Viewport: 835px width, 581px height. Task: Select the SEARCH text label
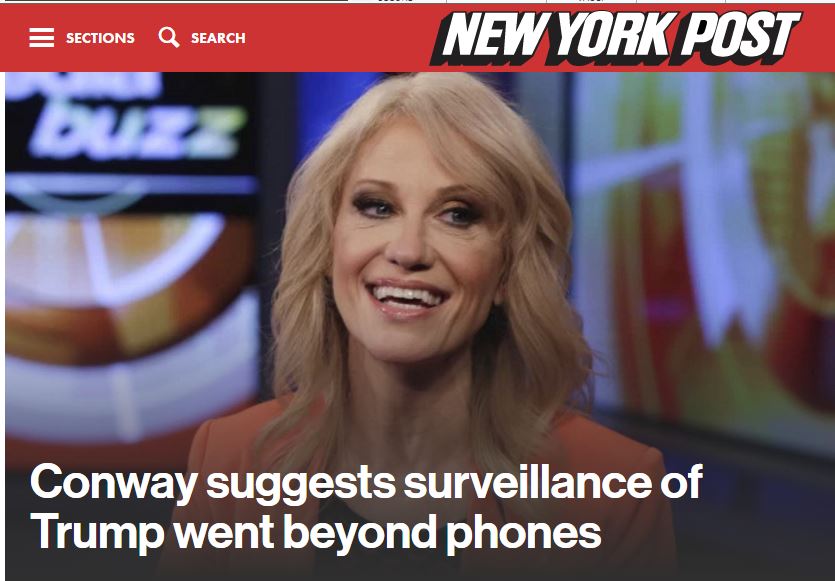point(218,38)
